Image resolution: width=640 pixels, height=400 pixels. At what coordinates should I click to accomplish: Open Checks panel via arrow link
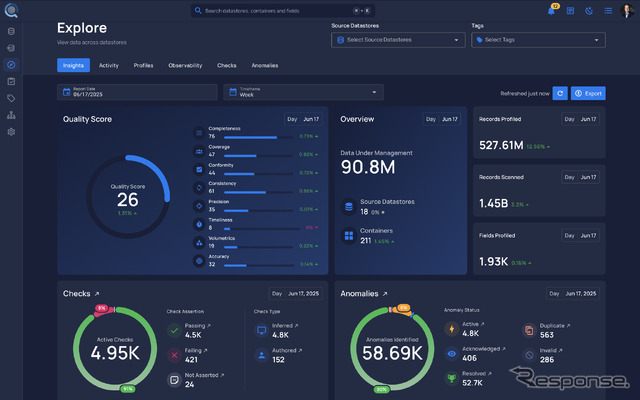[x=97, y=294]
